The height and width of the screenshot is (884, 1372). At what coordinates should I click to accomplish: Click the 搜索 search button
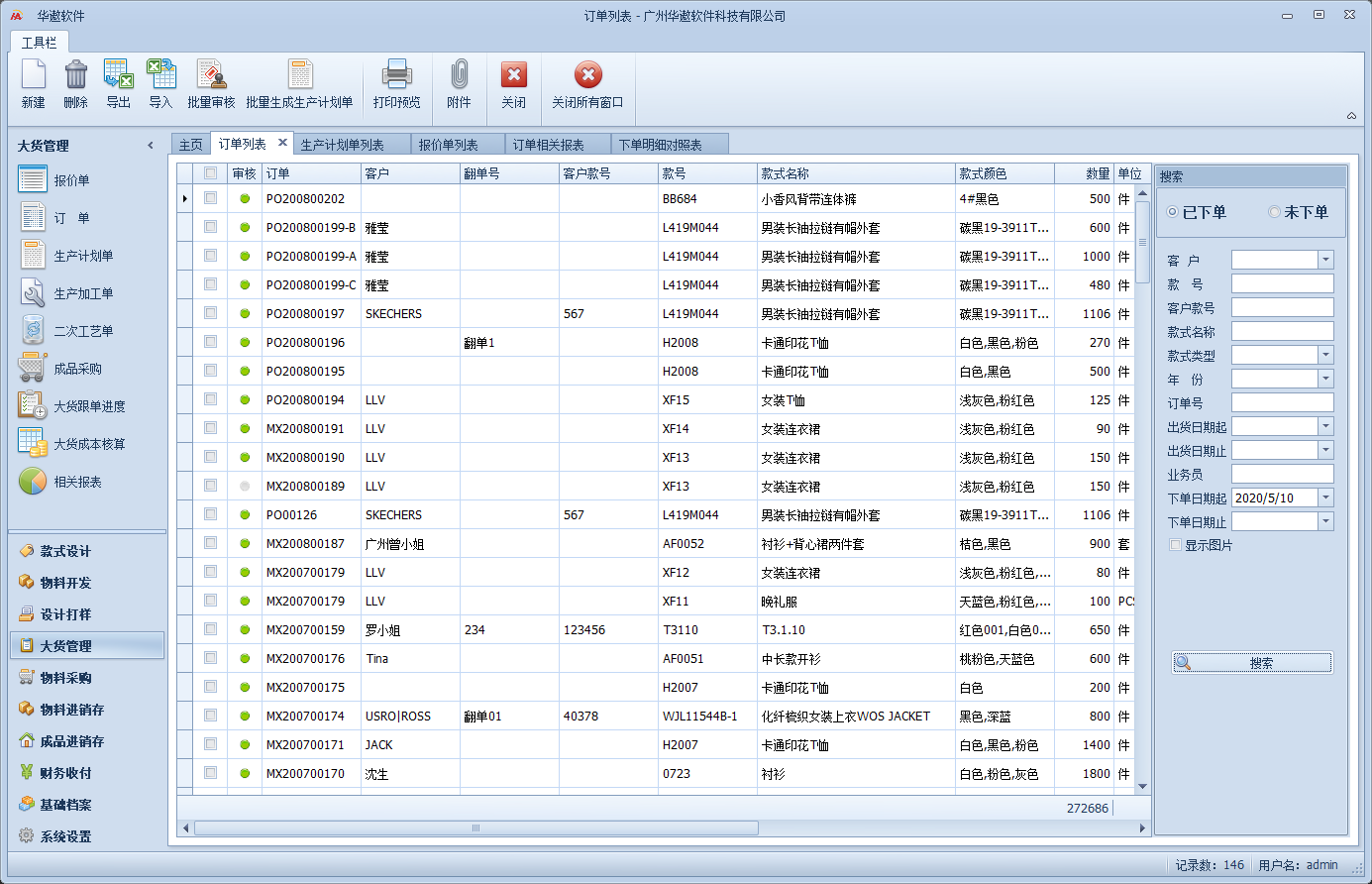click(x=1252, y=663)
